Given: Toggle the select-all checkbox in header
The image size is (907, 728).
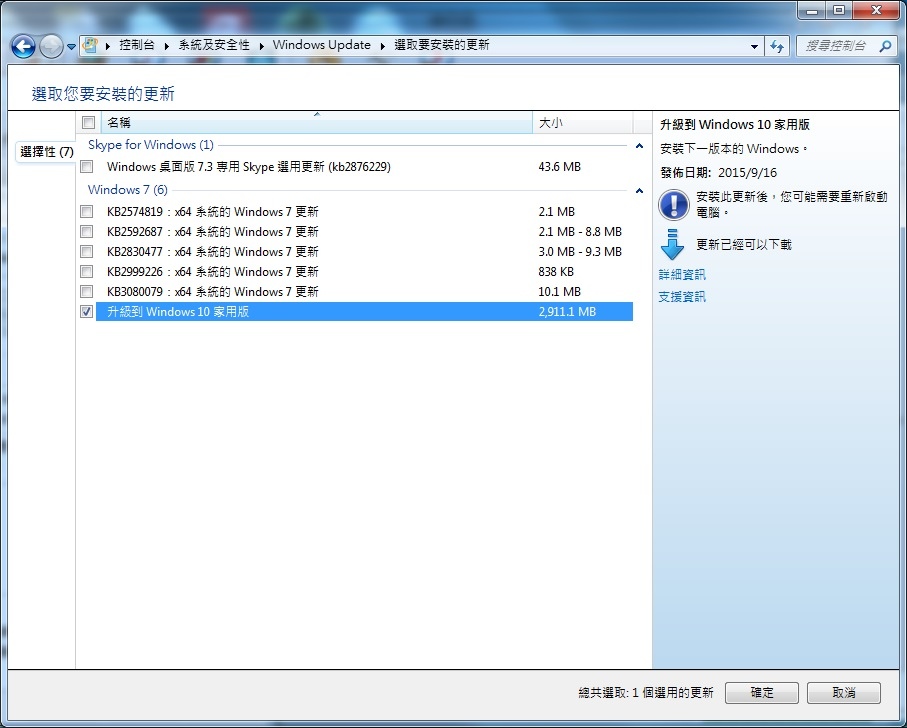Looking at the screenshot, I should tap(89, 123).
